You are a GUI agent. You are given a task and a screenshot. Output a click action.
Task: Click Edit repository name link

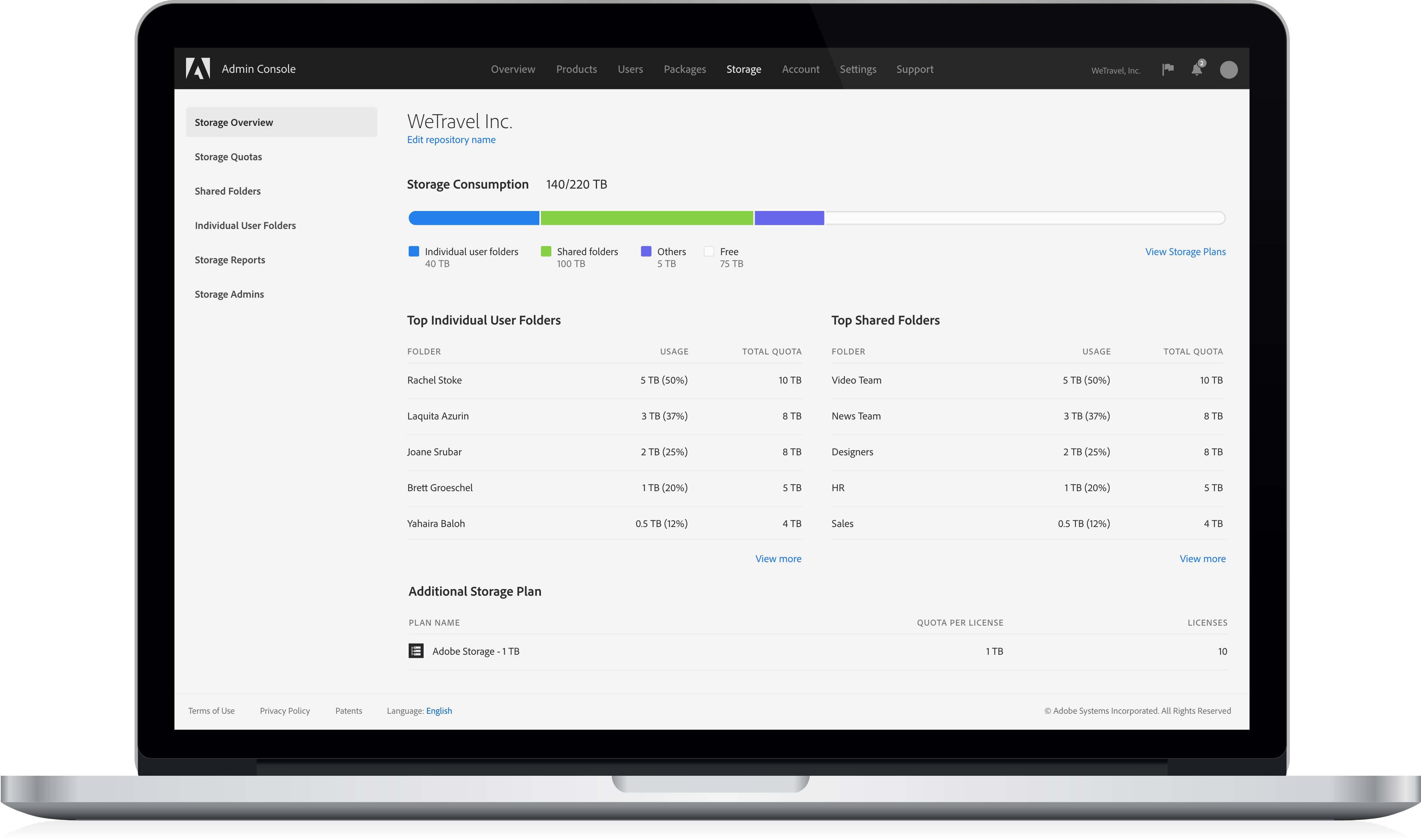pos(451,140)
